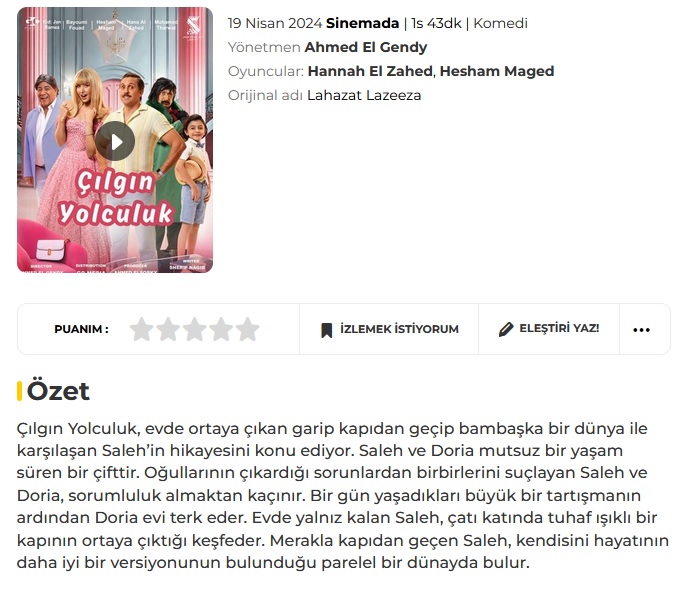Click the Özet section heading
Viewport: 692px width, 602px height.
point(58,391)
